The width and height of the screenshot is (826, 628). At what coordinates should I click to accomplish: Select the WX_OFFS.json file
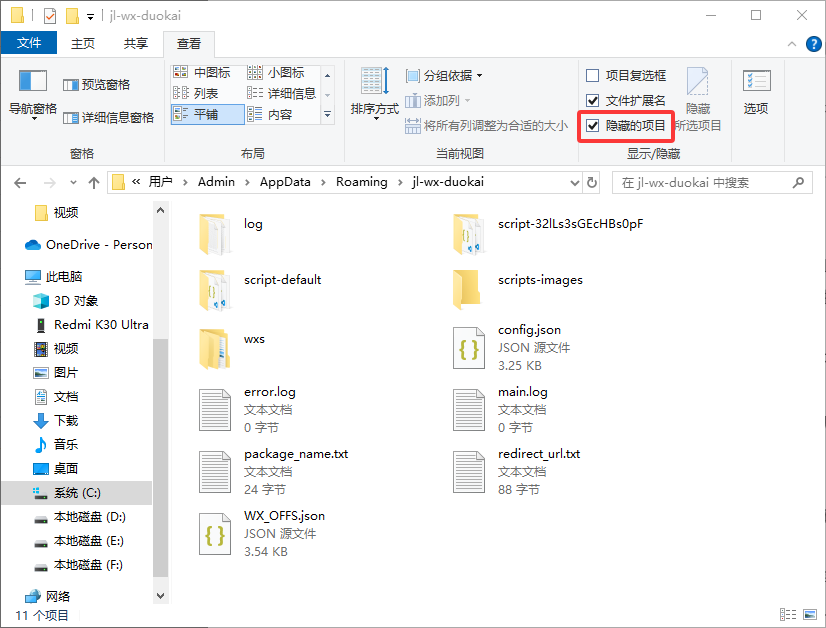[x=262, y=534]
